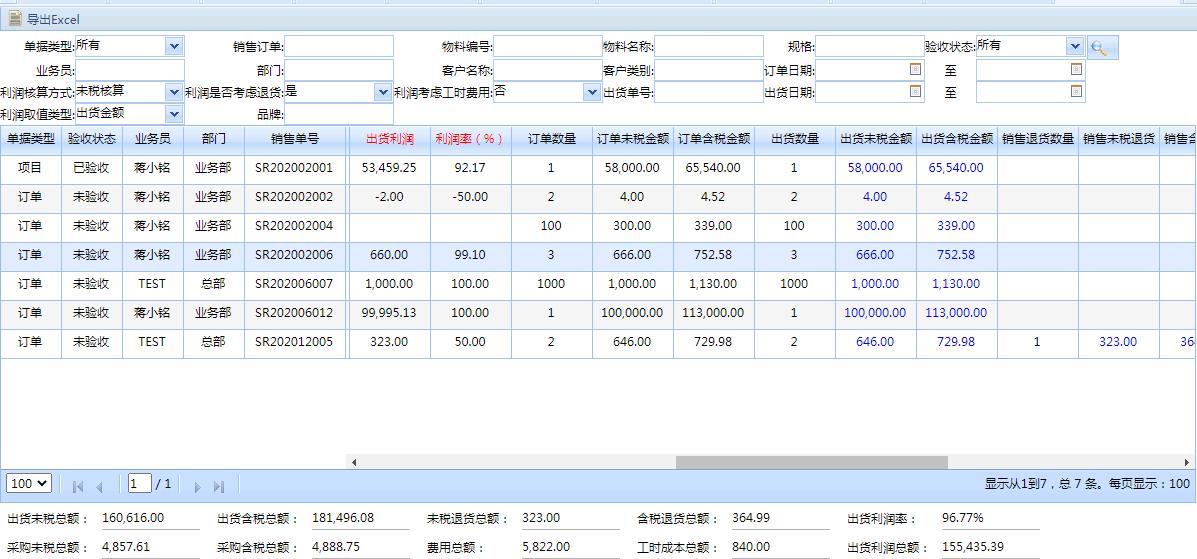Open the 利润考虑工时费用 dropdown
Screen dimensions: 1197x559
tap(592, 92)
